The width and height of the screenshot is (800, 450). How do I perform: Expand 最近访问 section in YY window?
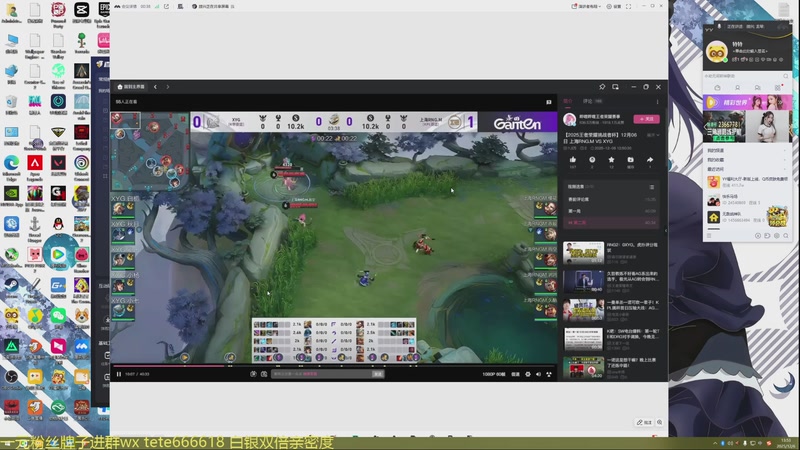[747, 169]
